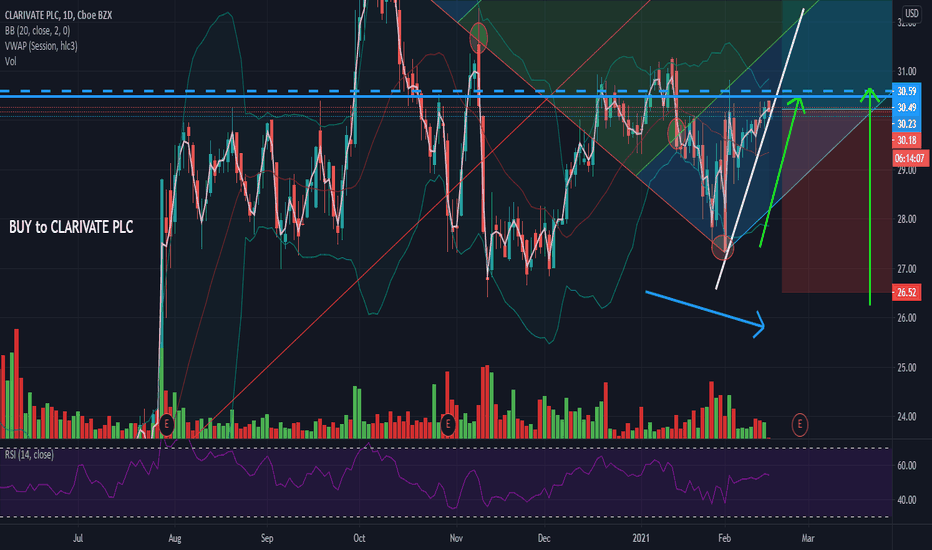Click the Feb label on time axis
Viewport: 932px width, 550px height.
724,538
